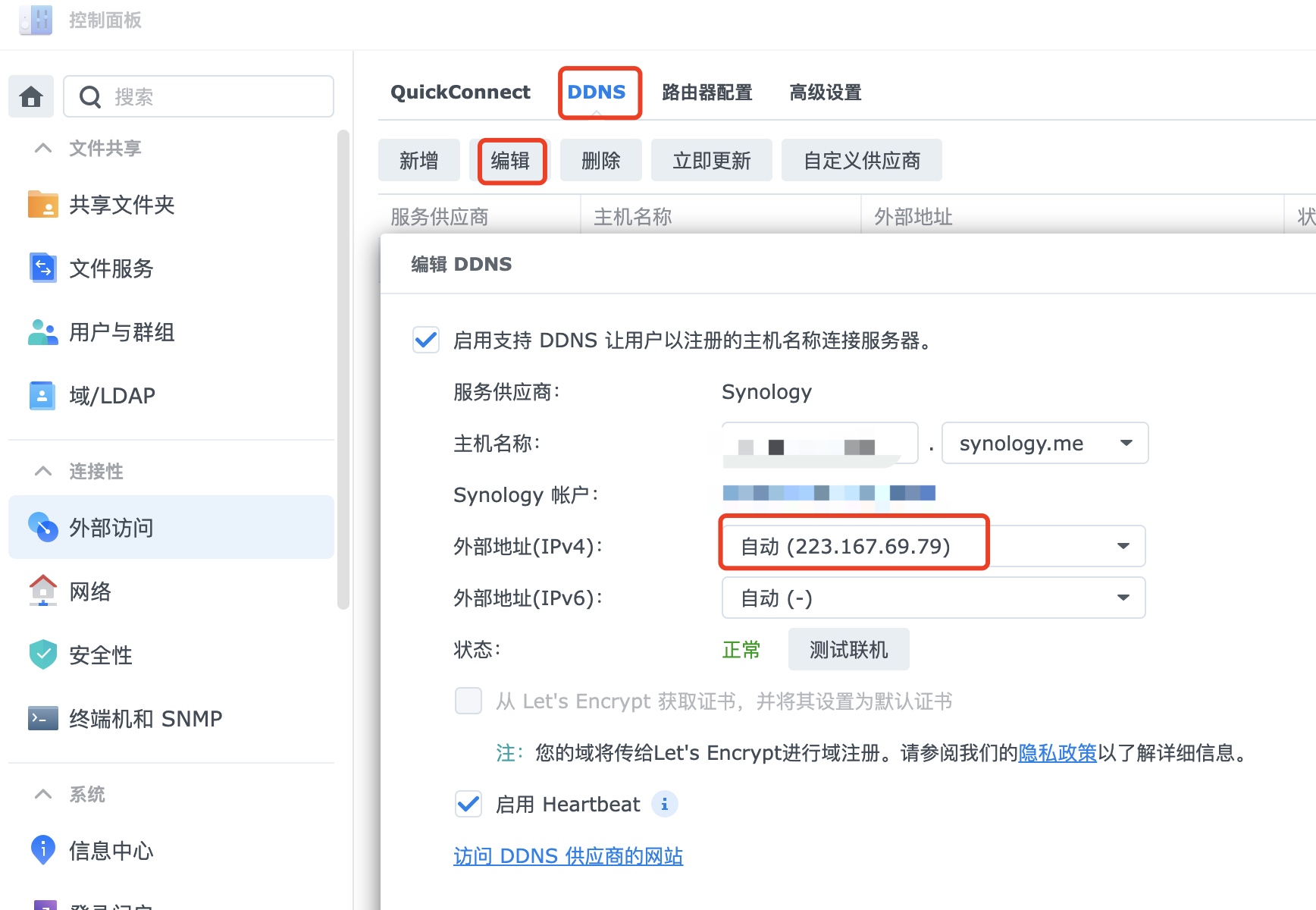This screenshot has width=1316, height=910.
Task: Click the 搜索 search input field
Action: tap(199, 96)
